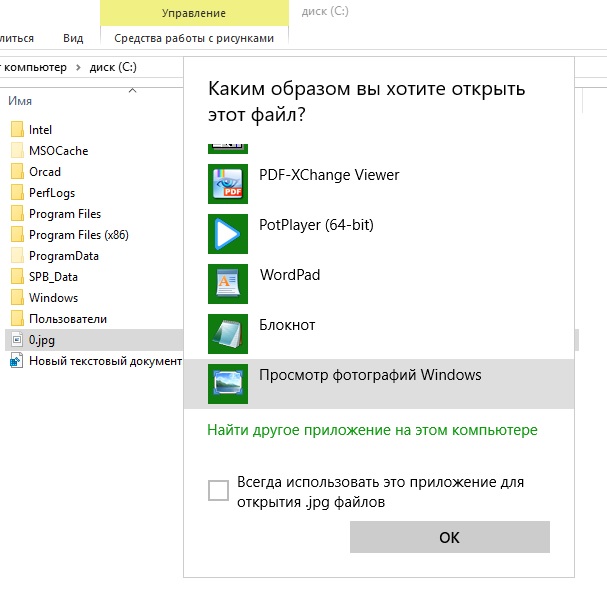Click the Просмотр фотографий Windows icon
The height and width of the screenshot is (598, 607).
[228, 384]
